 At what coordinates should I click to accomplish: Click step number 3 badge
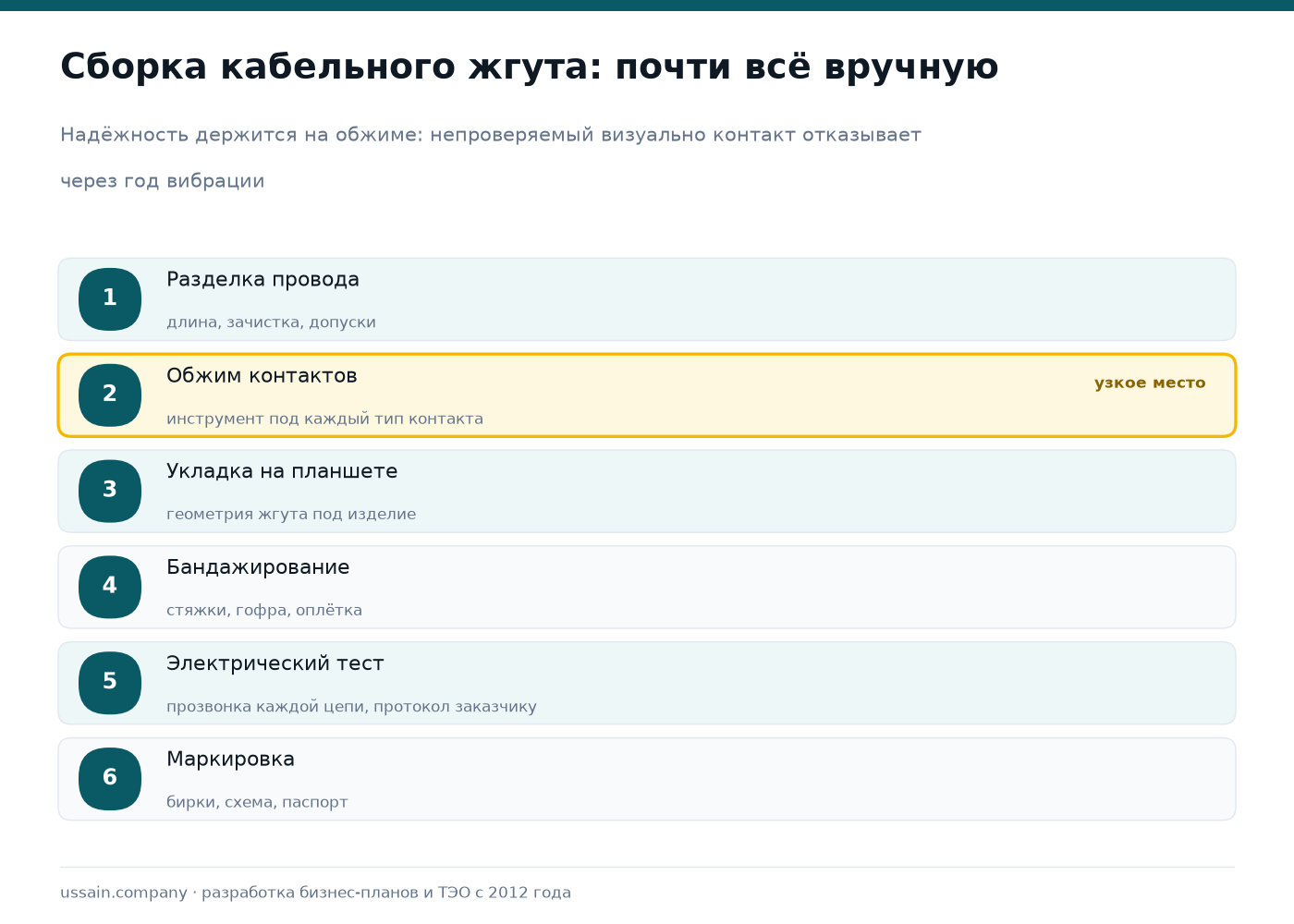pyautogui.click(x=110, y=492)
